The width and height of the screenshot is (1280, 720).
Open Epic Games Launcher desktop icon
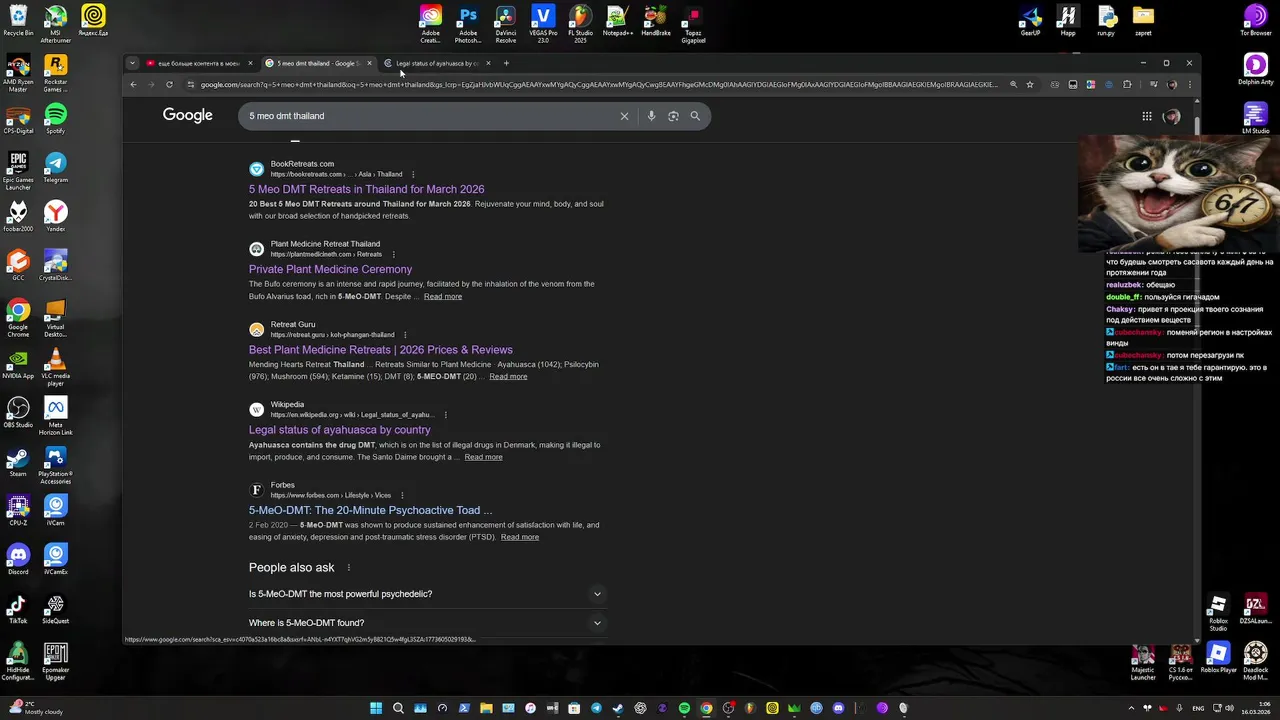(x=18, y=170)
